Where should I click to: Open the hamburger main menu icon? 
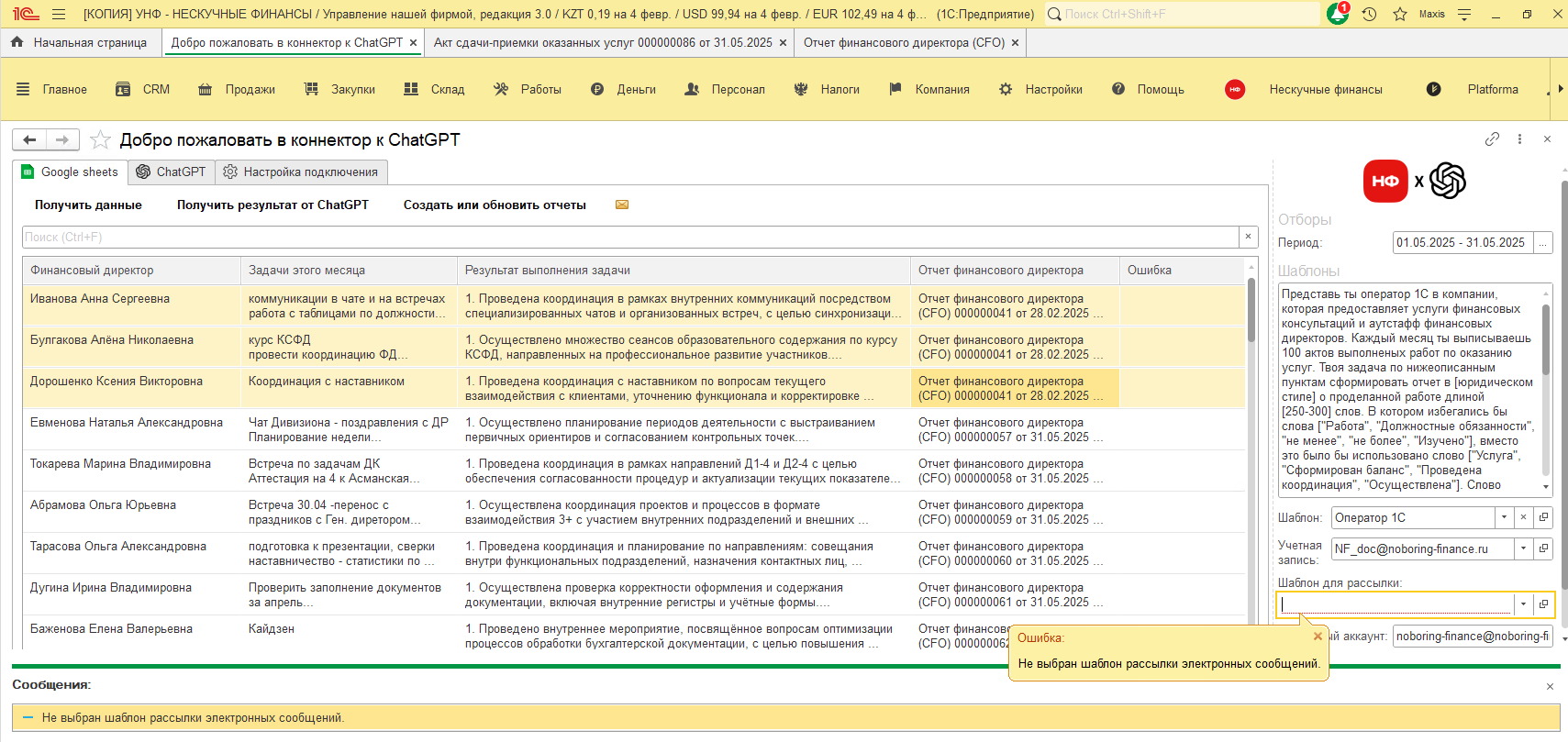59,14
